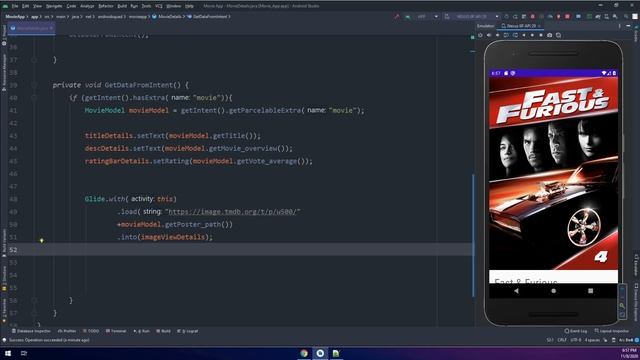Open Task View on the taskbar
Screen dimensions: 640x360
click(x=24, y=353)
